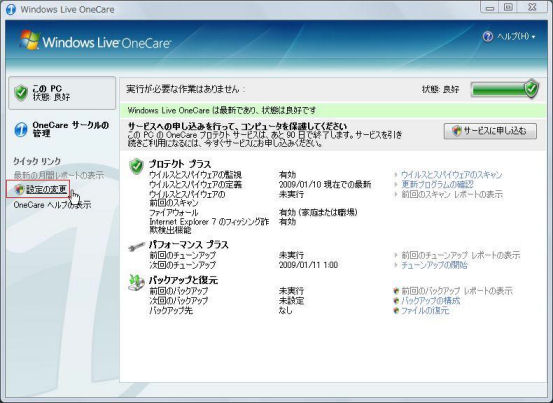Open OneCare ヘルプの表示 link
This screenshot has width=553, height=403.
(x=52, y=205)
